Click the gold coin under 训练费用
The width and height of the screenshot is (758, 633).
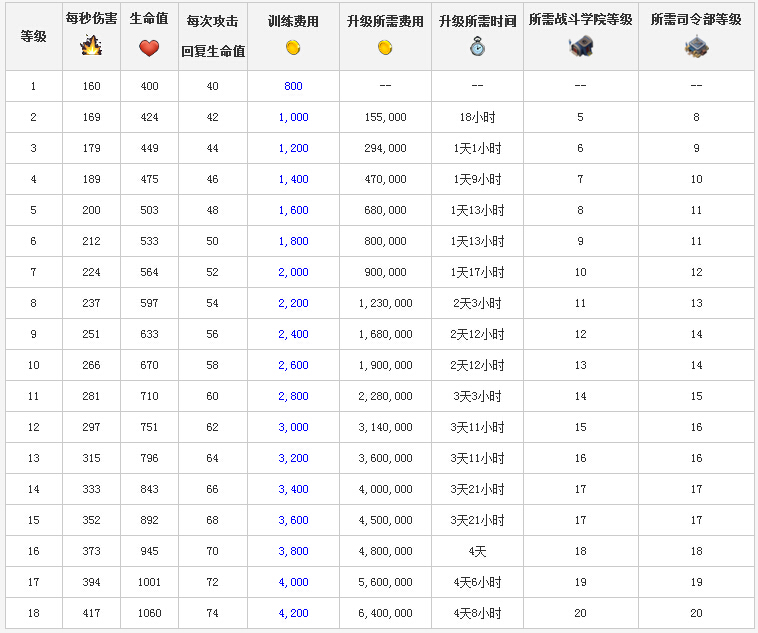293,47
